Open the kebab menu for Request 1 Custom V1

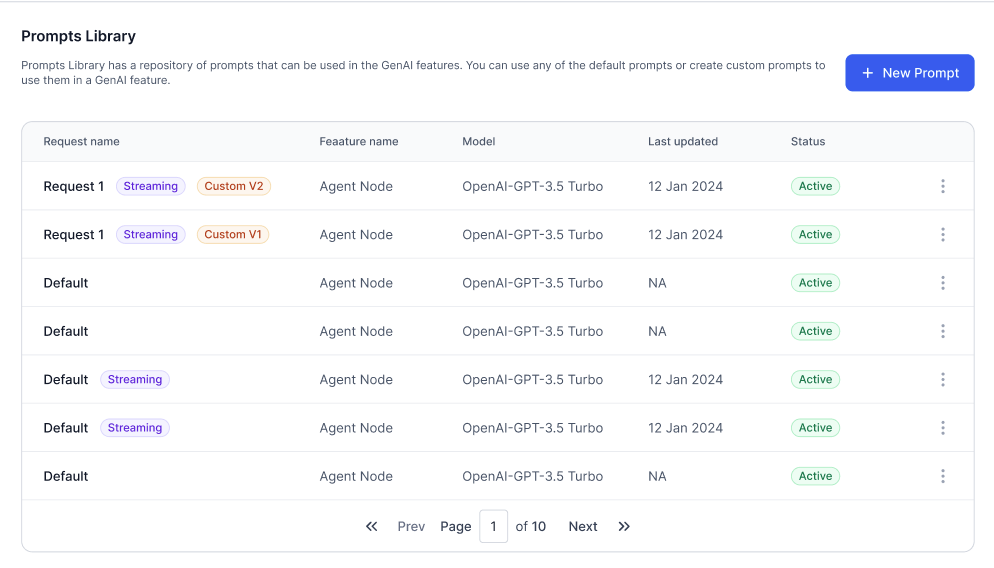tap(942, 235)
